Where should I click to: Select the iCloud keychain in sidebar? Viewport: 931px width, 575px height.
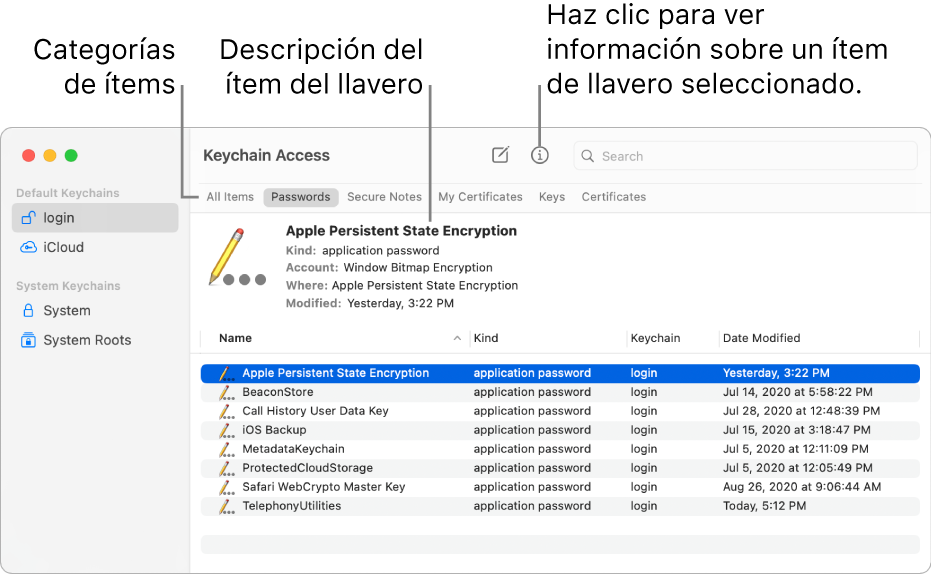[x=95, y=247]
